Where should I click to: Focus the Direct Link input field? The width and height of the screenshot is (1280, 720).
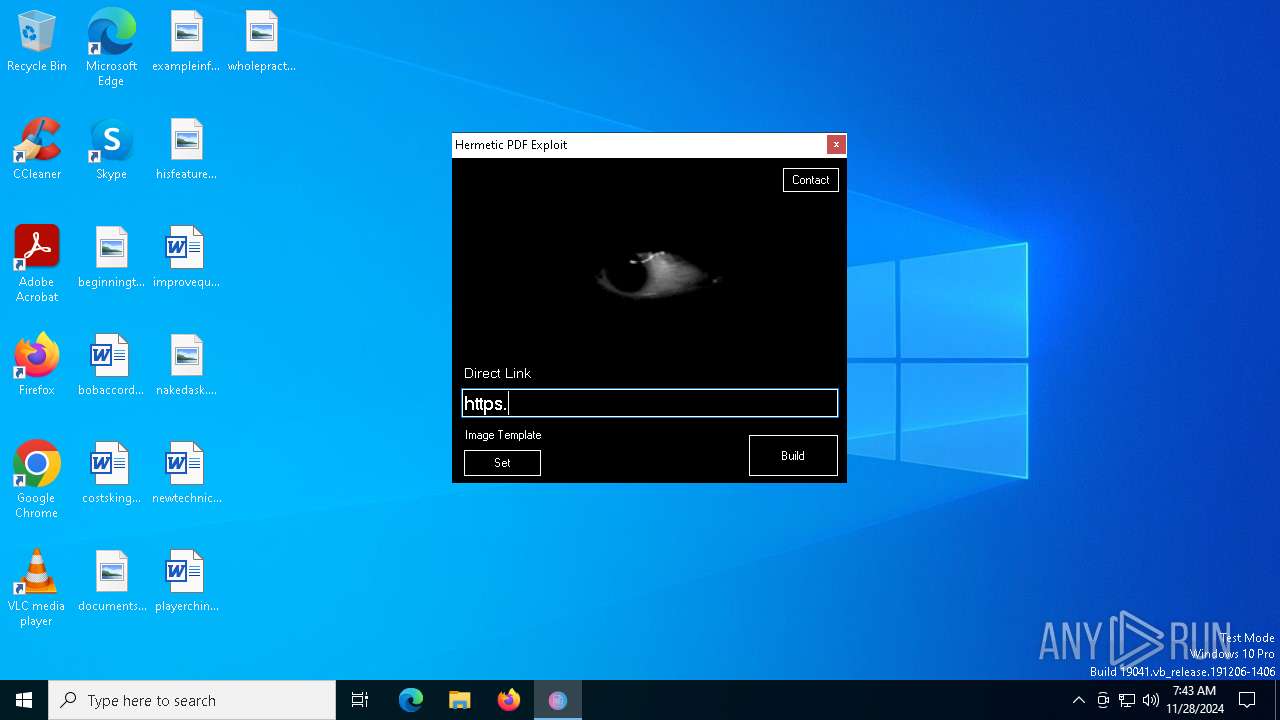tap(649, 403)
